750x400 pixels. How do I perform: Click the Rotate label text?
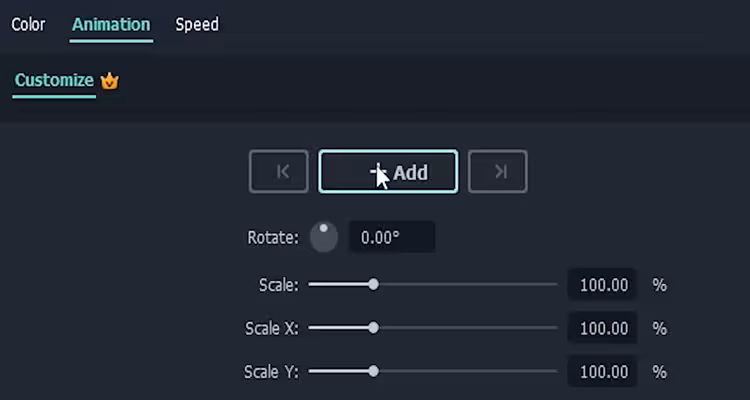click(272, 238)
